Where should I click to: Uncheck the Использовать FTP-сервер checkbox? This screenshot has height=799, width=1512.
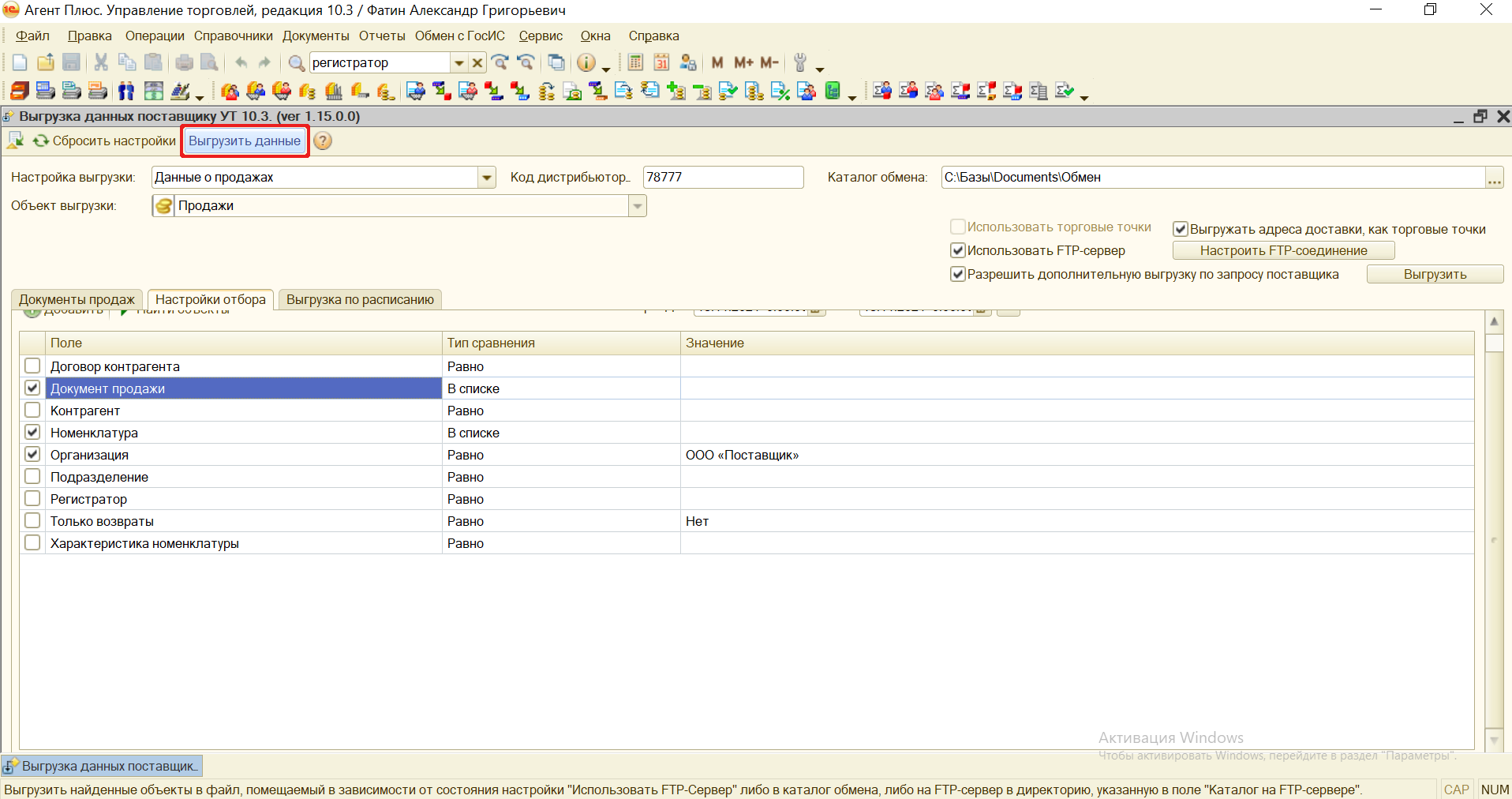point(958,251)
